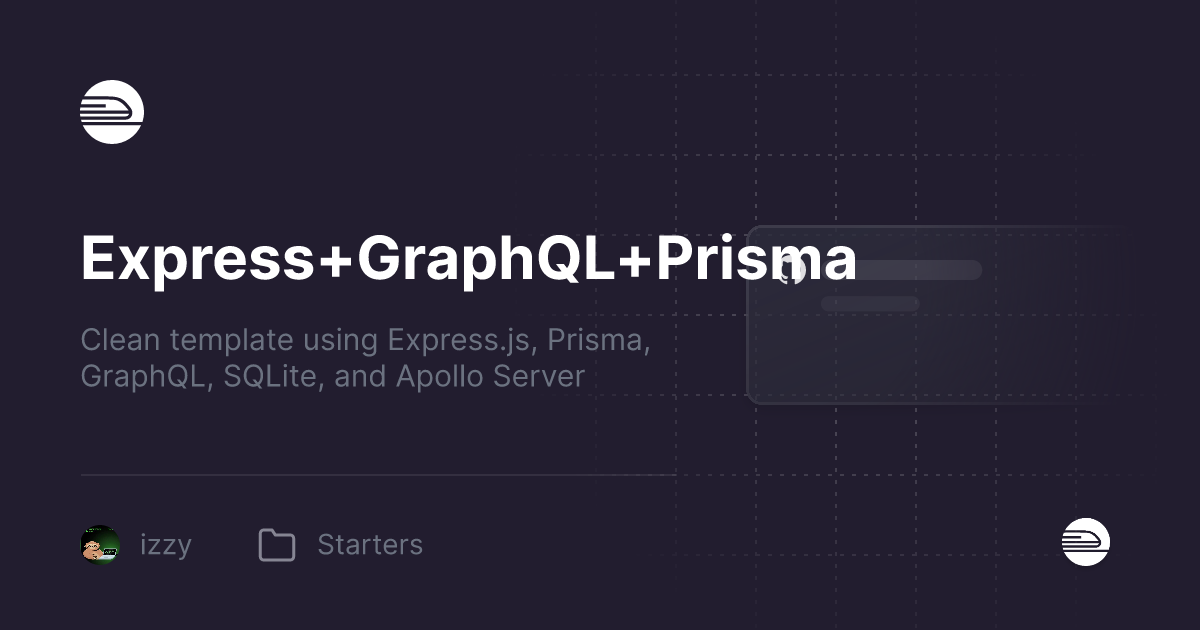
Task: Open izzy's profile avatar
Action: tap(100, 545)
